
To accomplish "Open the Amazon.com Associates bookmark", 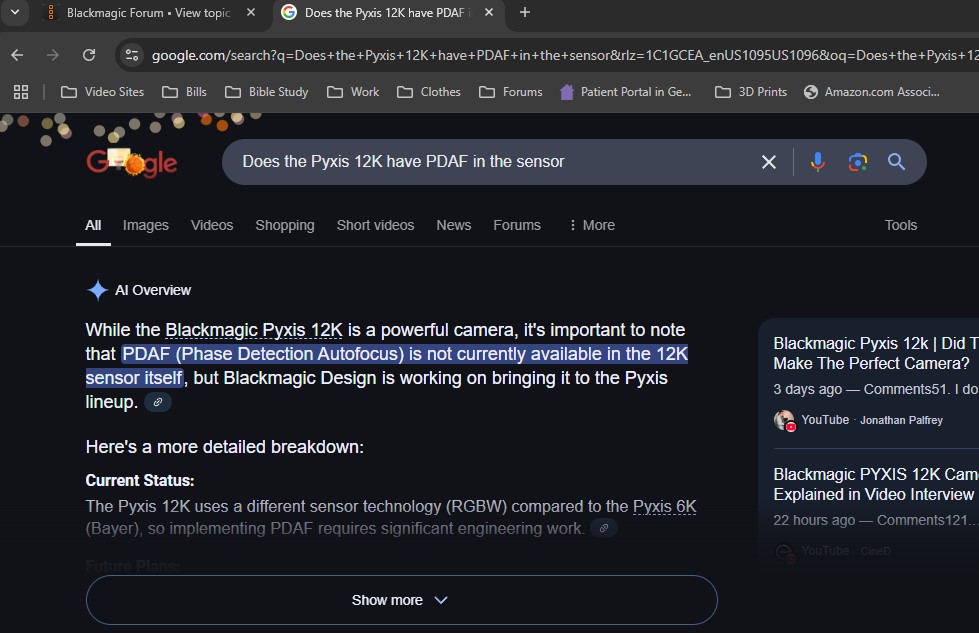I will (872, 92).
